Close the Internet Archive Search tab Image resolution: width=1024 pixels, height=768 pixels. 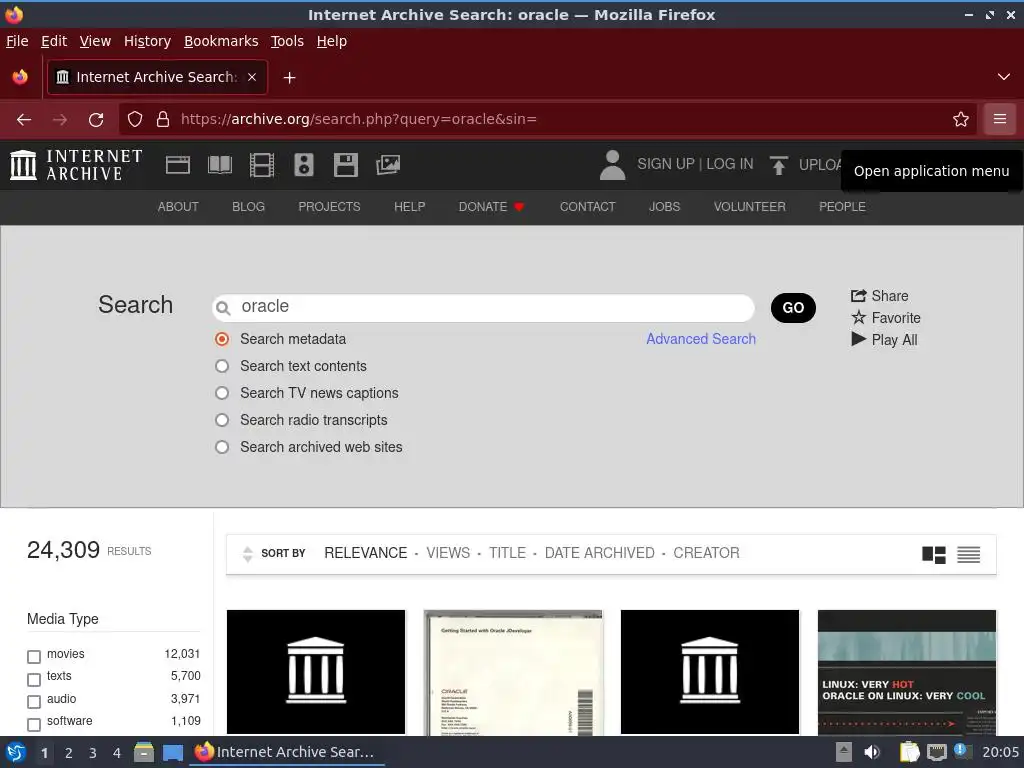pos(251,77)
